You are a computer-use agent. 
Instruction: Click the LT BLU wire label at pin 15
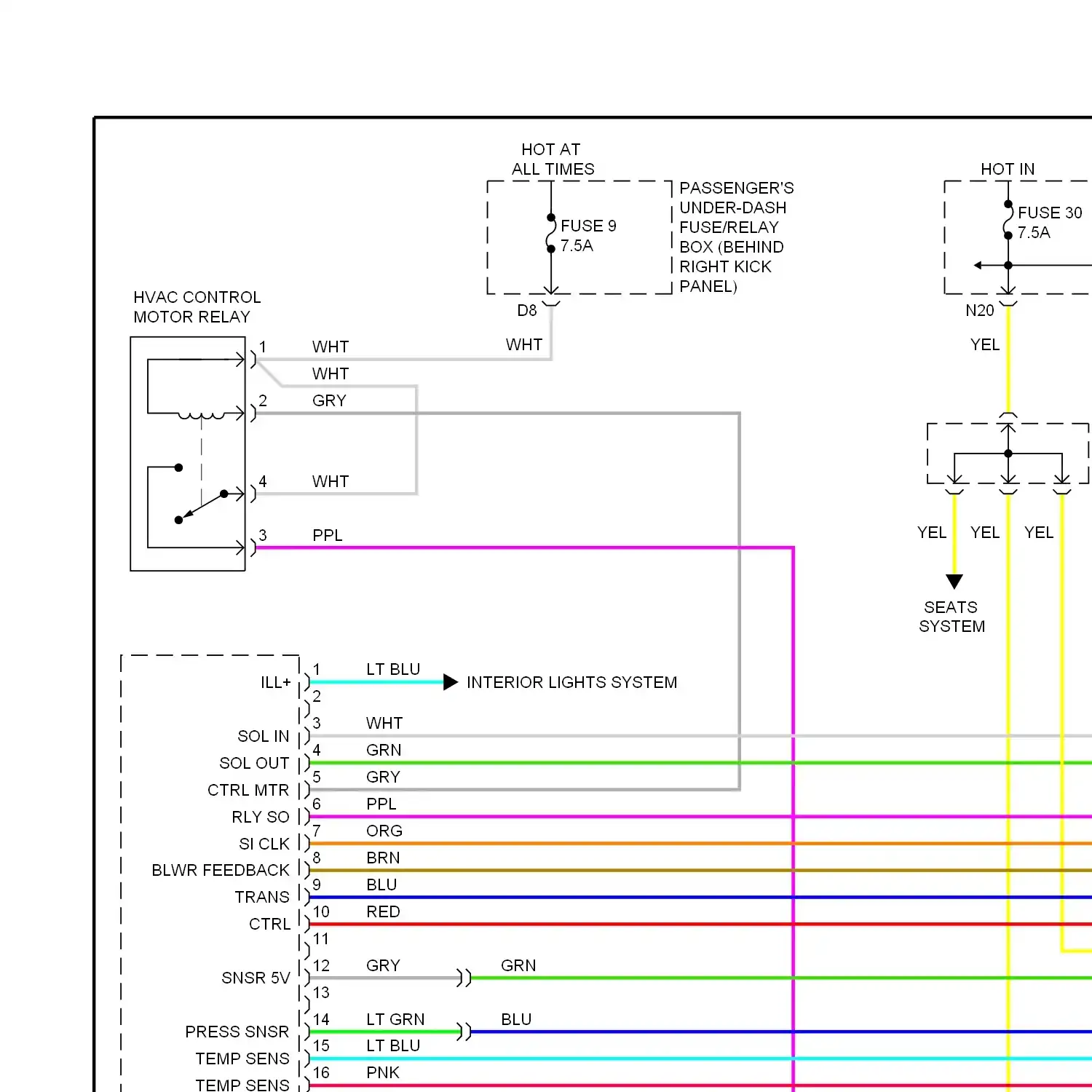pos(393,1046)
